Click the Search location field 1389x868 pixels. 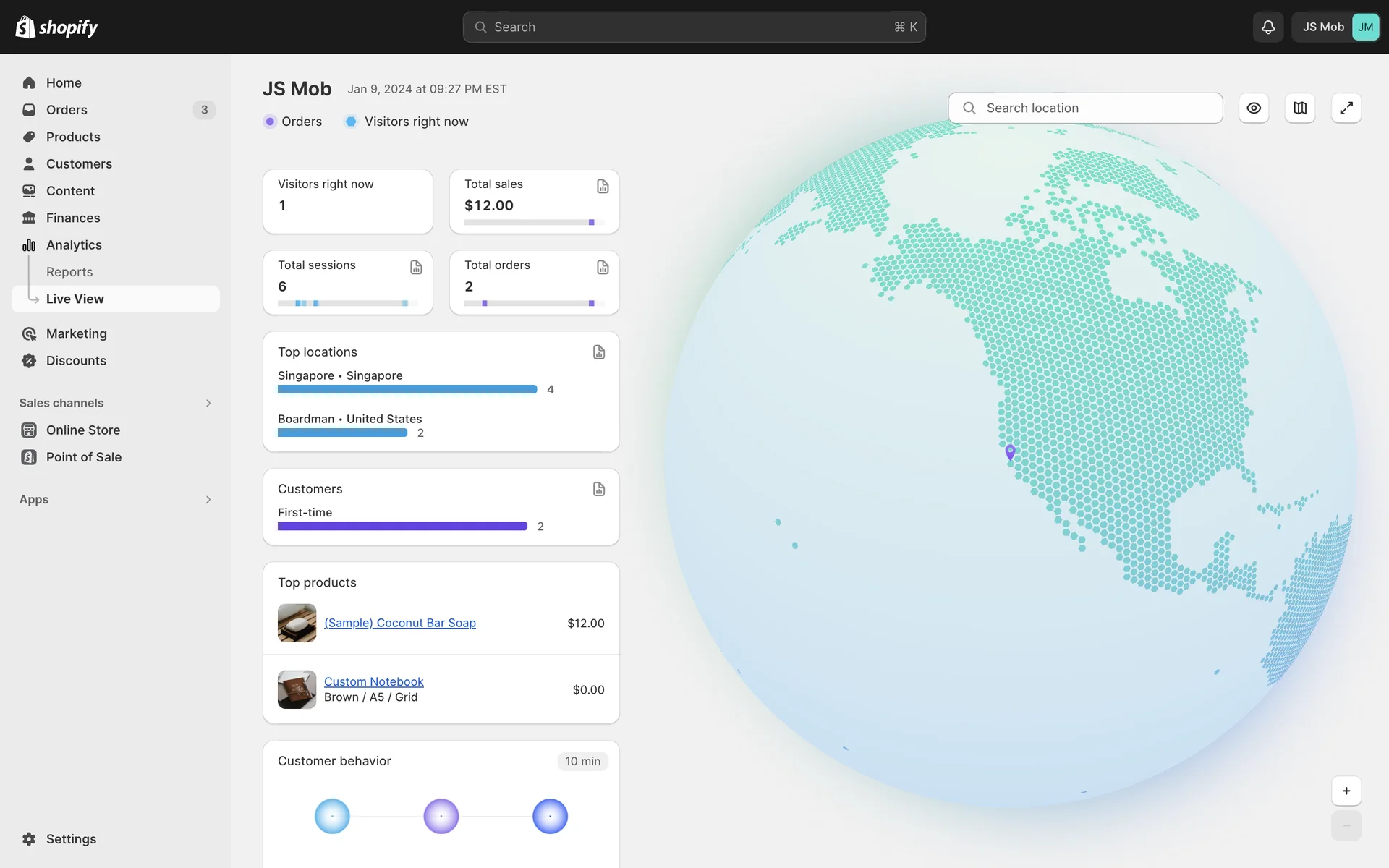pyautogui.click(x=1085, y=108)
